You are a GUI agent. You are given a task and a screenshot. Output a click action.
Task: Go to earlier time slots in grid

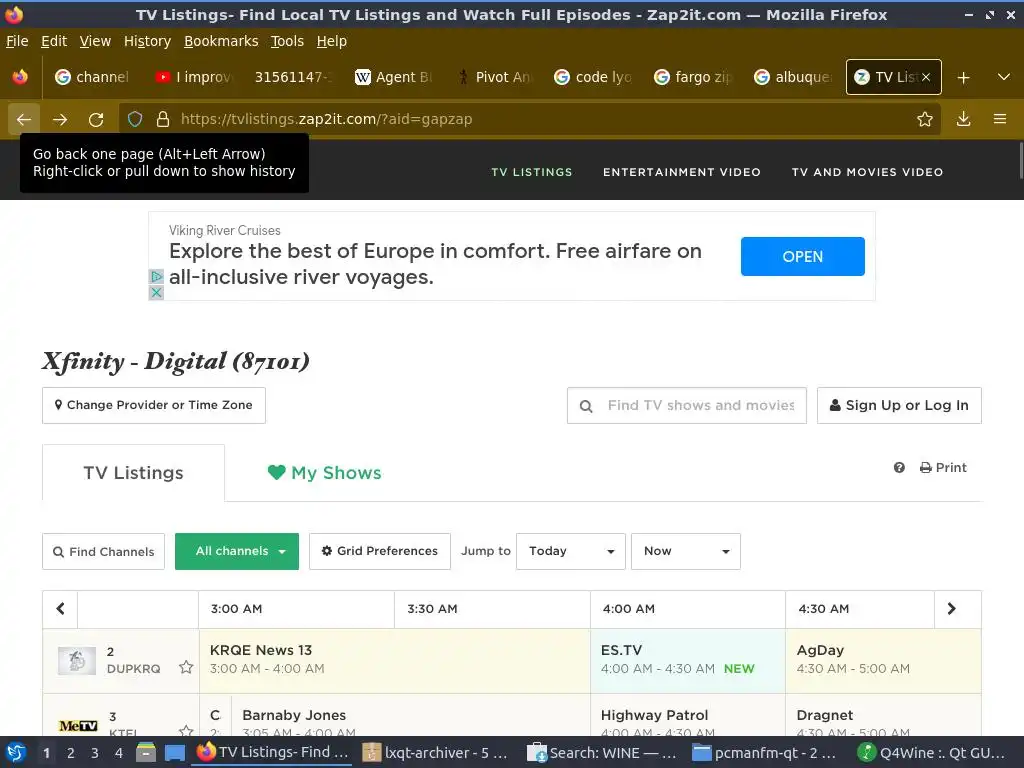pos(60,609)
